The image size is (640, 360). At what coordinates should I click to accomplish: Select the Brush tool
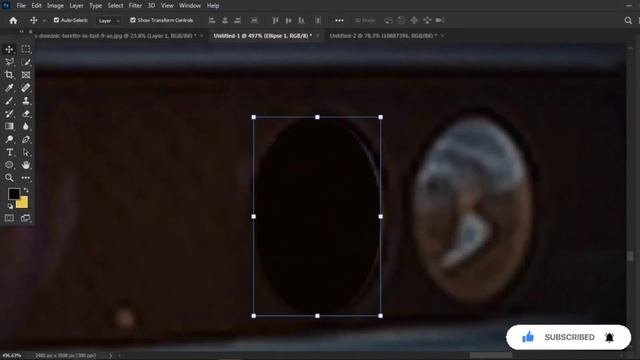(x=9, y=101)
